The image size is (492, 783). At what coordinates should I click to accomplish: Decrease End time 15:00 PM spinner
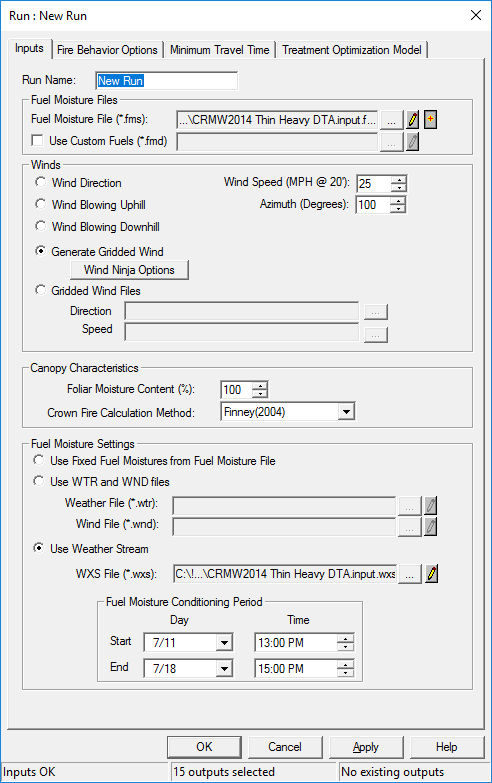click(345, 673)
